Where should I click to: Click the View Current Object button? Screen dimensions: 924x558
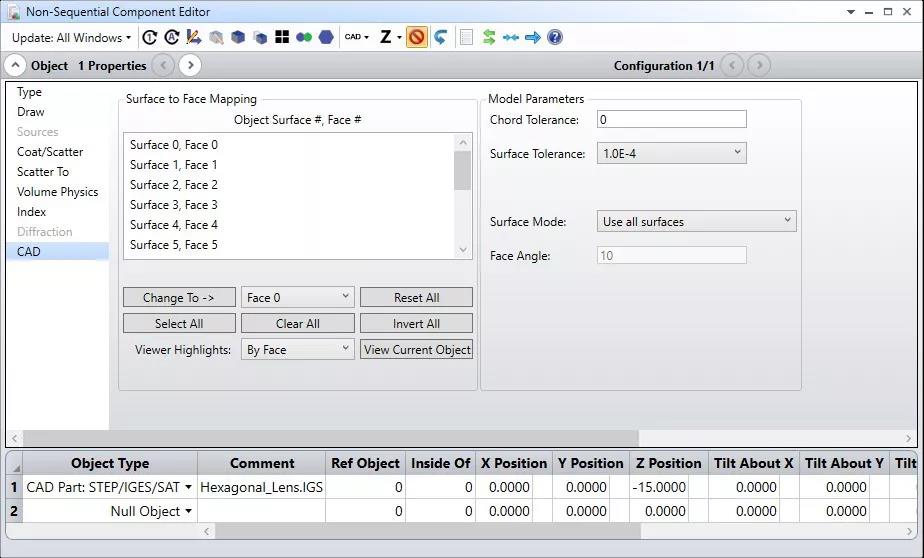(416, 349)
